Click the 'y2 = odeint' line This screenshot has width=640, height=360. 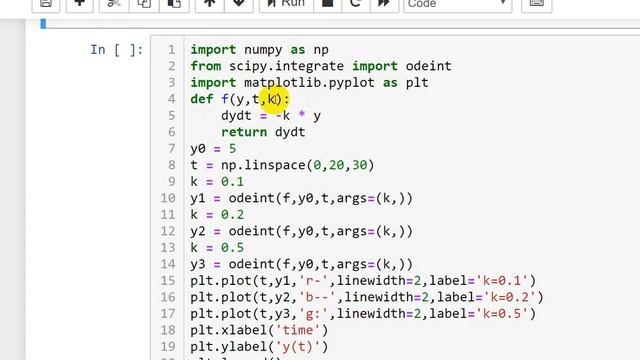[302, 231]
